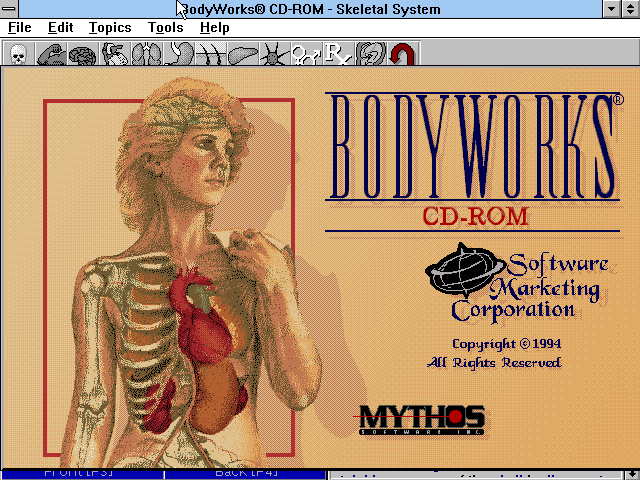Screen dimensions: 640x480
Task: Click the hair follicles skin icon
Action: coord(211,54)
